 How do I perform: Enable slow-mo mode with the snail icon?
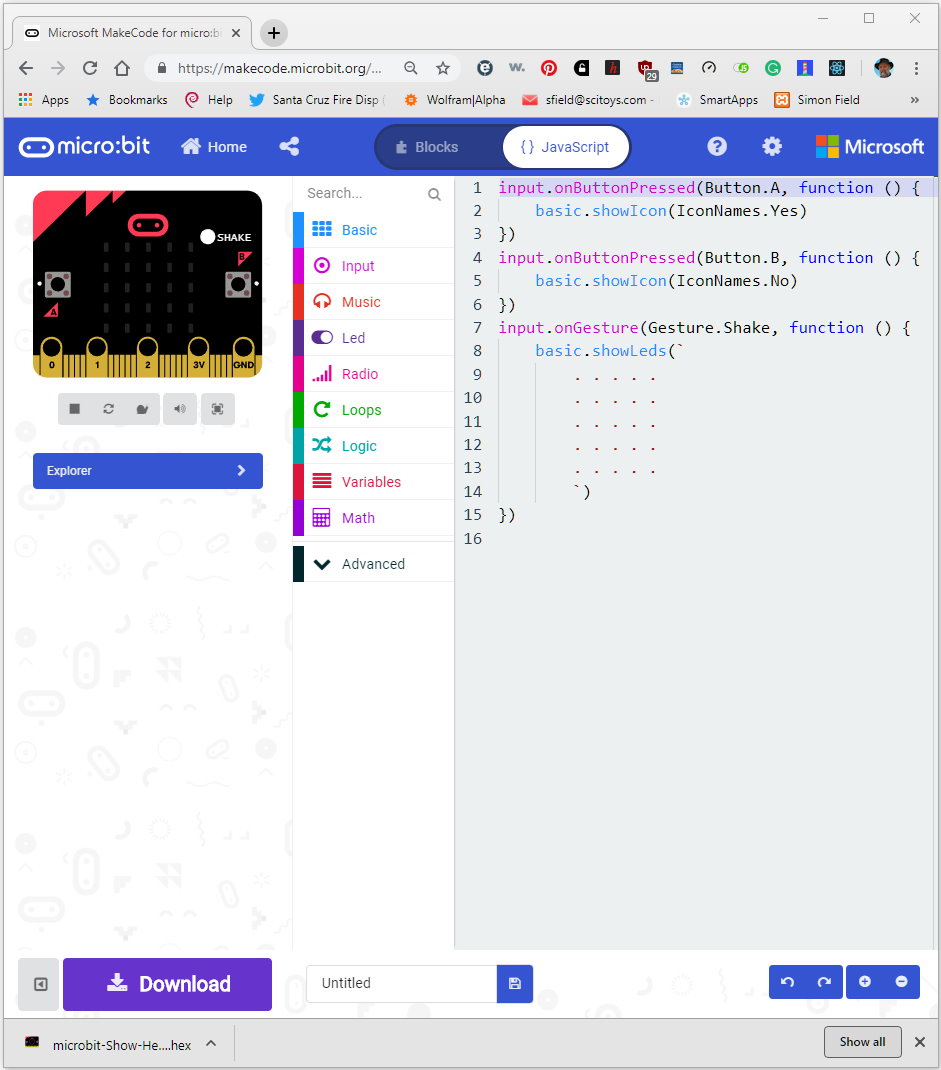click(x=143, y=409)
